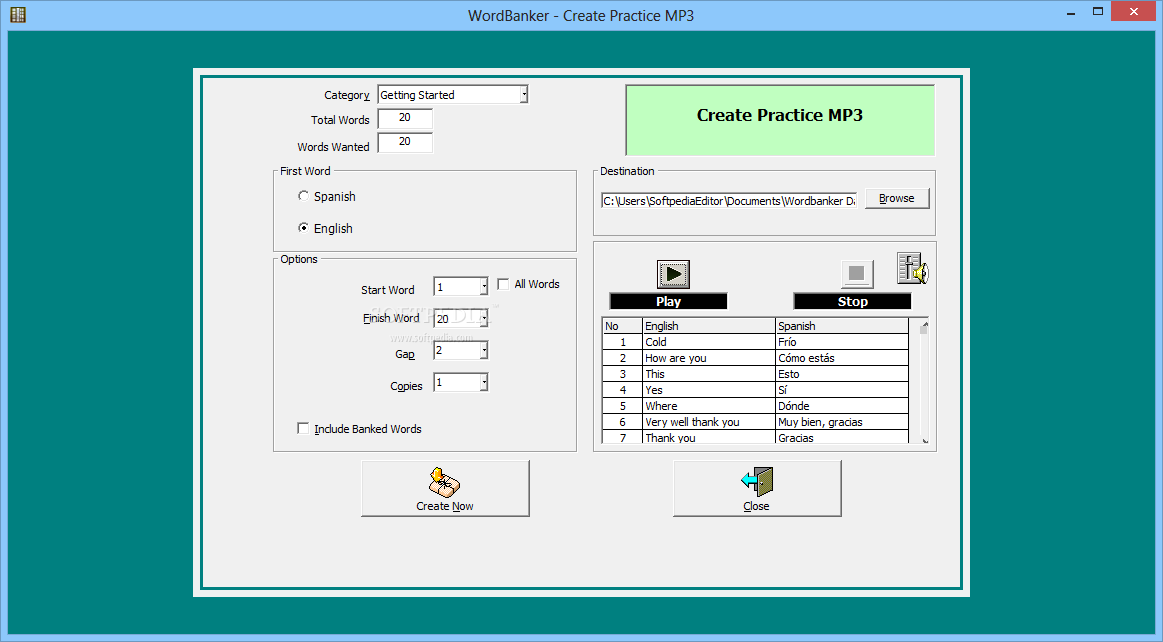Select the 'Dónde' cell
The height and width of the screenshot is (642, 1163).
point(842,406)
